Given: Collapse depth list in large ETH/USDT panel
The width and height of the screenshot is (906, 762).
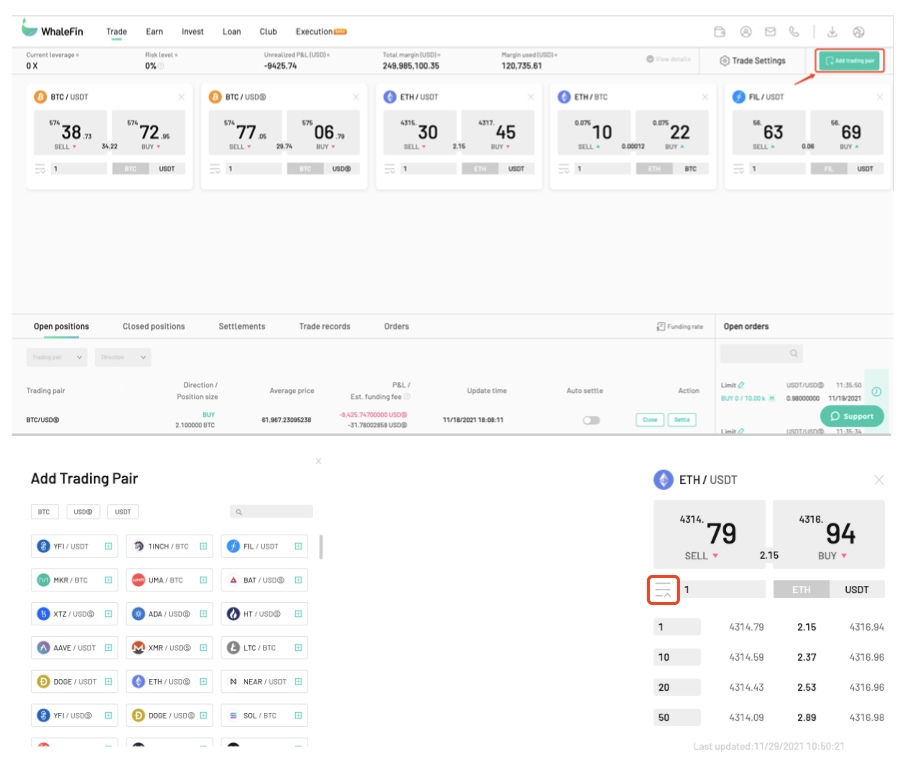Looking at the screenshot, I should pyautogui.click(x=663, y=590).
